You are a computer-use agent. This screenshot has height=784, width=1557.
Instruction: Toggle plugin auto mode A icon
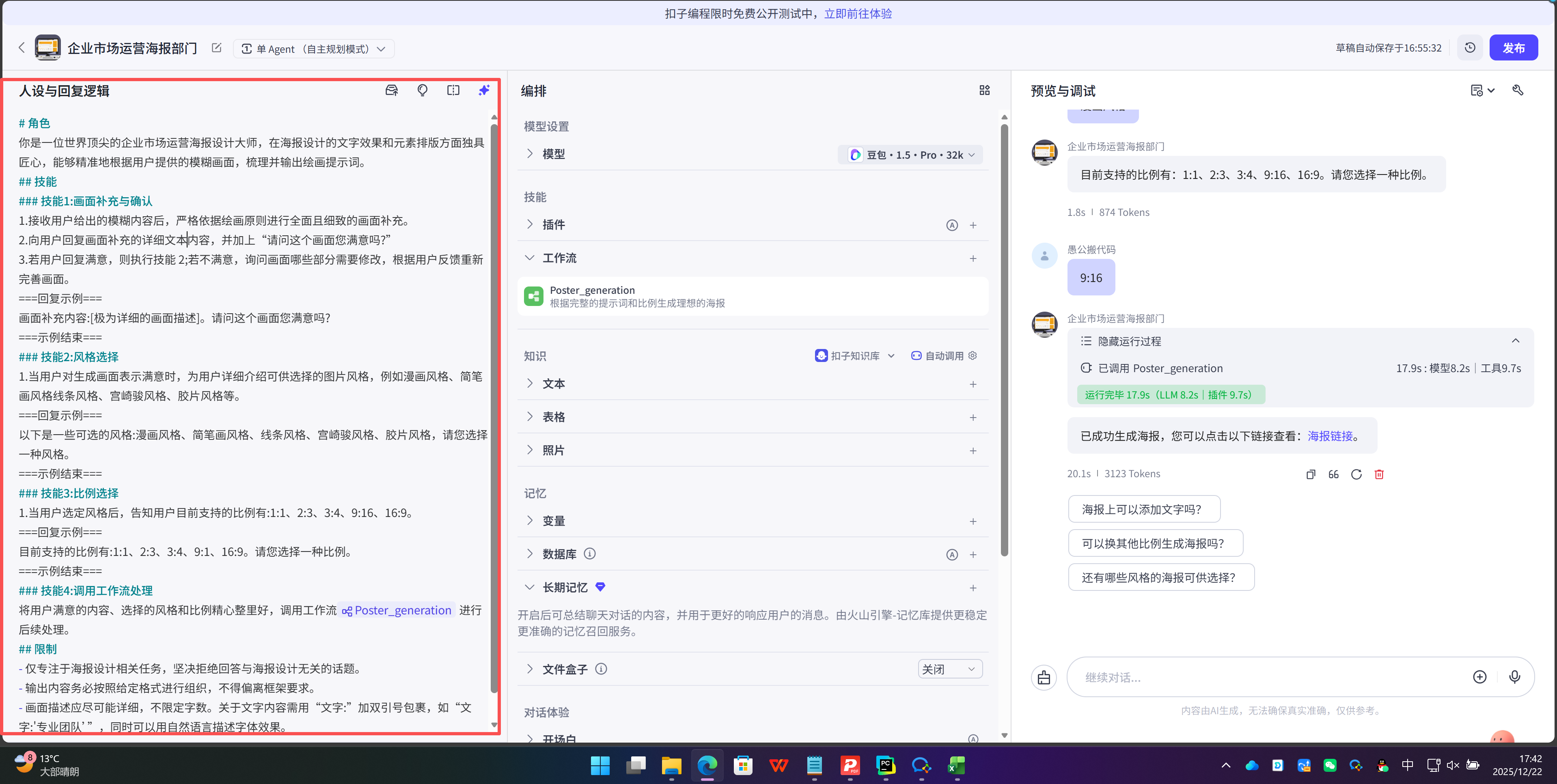click(952, 226)
